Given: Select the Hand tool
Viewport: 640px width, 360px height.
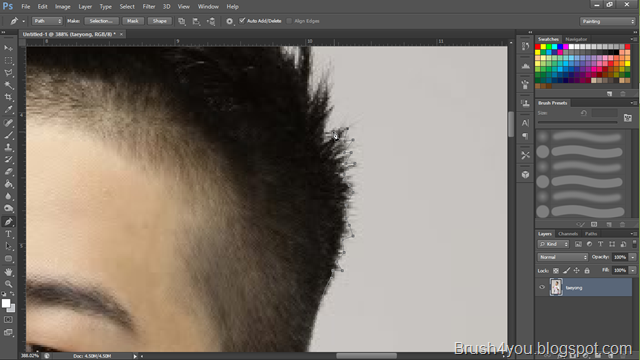Looking at the screenshot, I should [x=8, y=271].
